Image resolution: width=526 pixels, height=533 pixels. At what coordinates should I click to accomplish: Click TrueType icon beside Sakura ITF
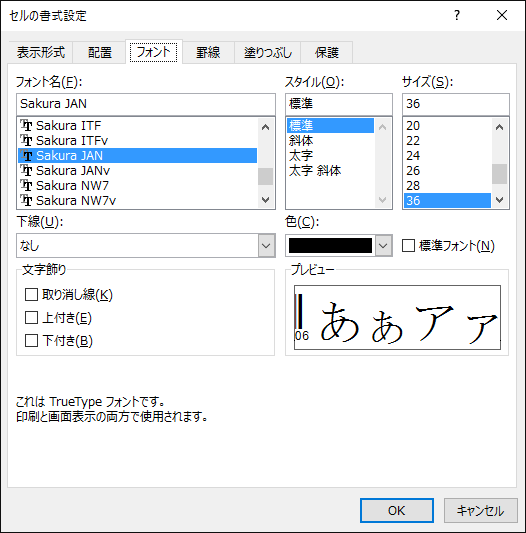pyautogui.click(x=26, y=125)
